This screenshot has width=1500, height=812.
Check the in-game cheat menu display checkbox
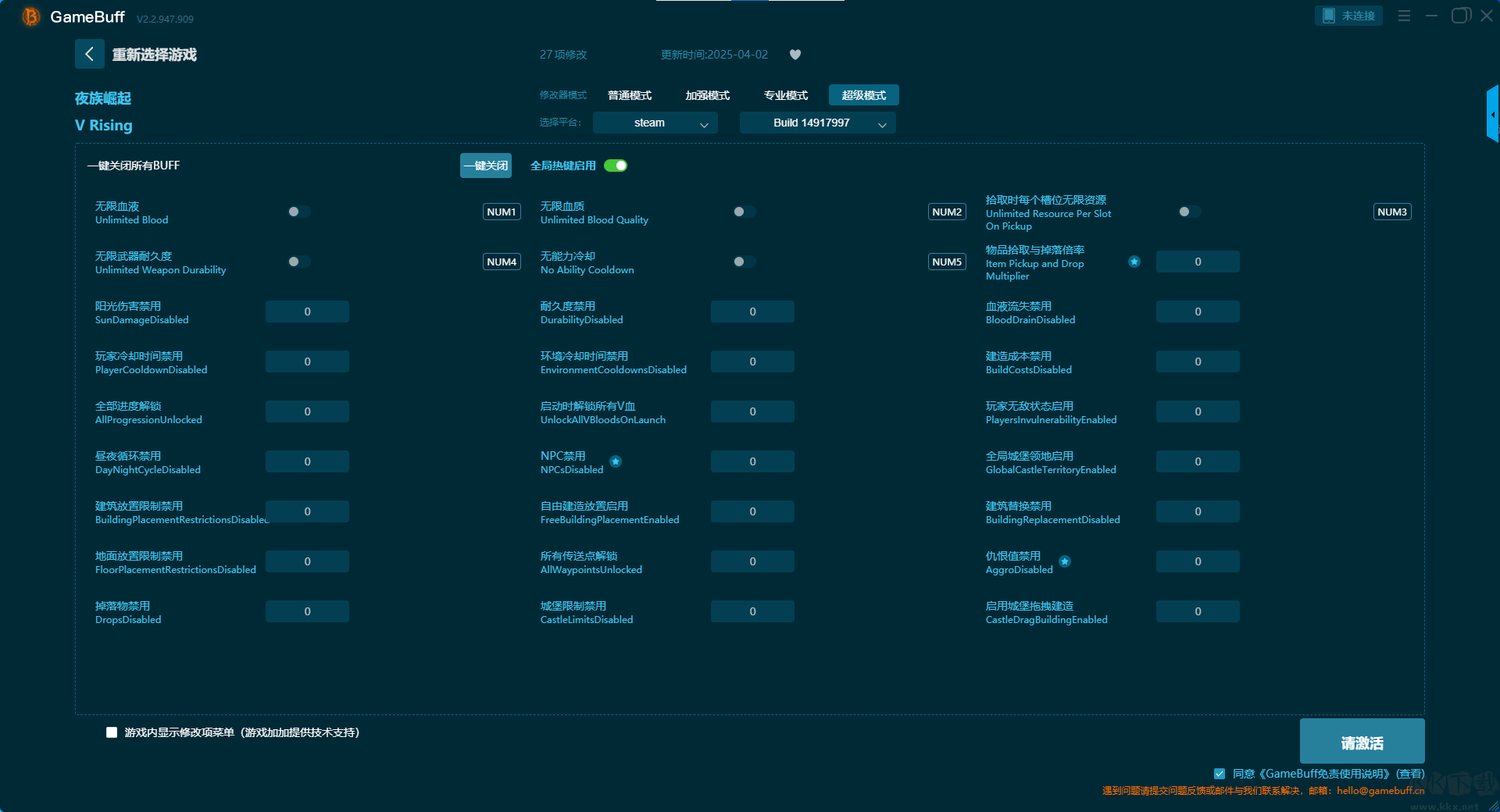pyautogui.click(x=112, y=732)
